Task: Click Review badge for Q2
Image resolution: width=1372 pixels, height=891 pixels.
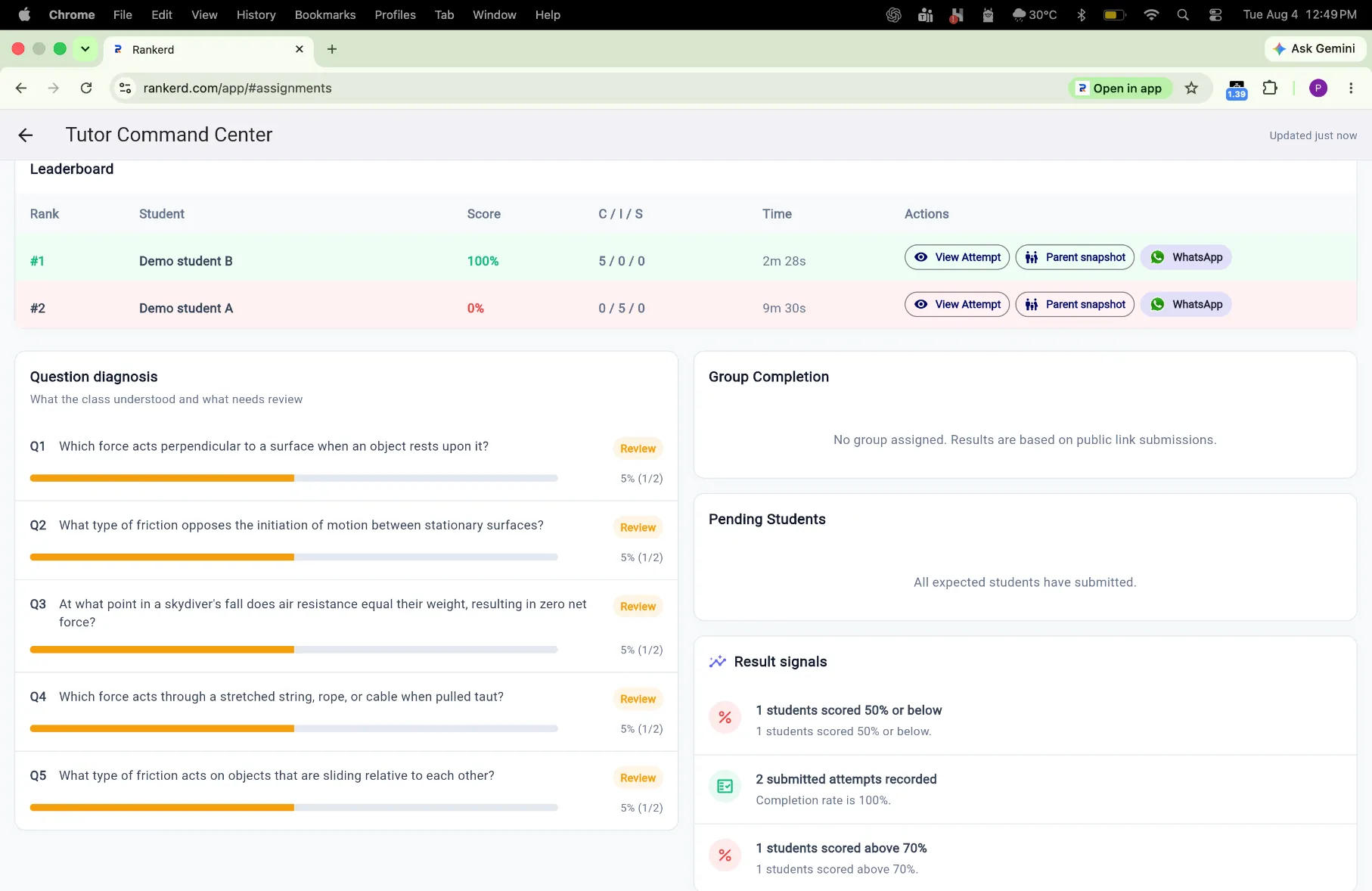Action: tap(638, 527)
